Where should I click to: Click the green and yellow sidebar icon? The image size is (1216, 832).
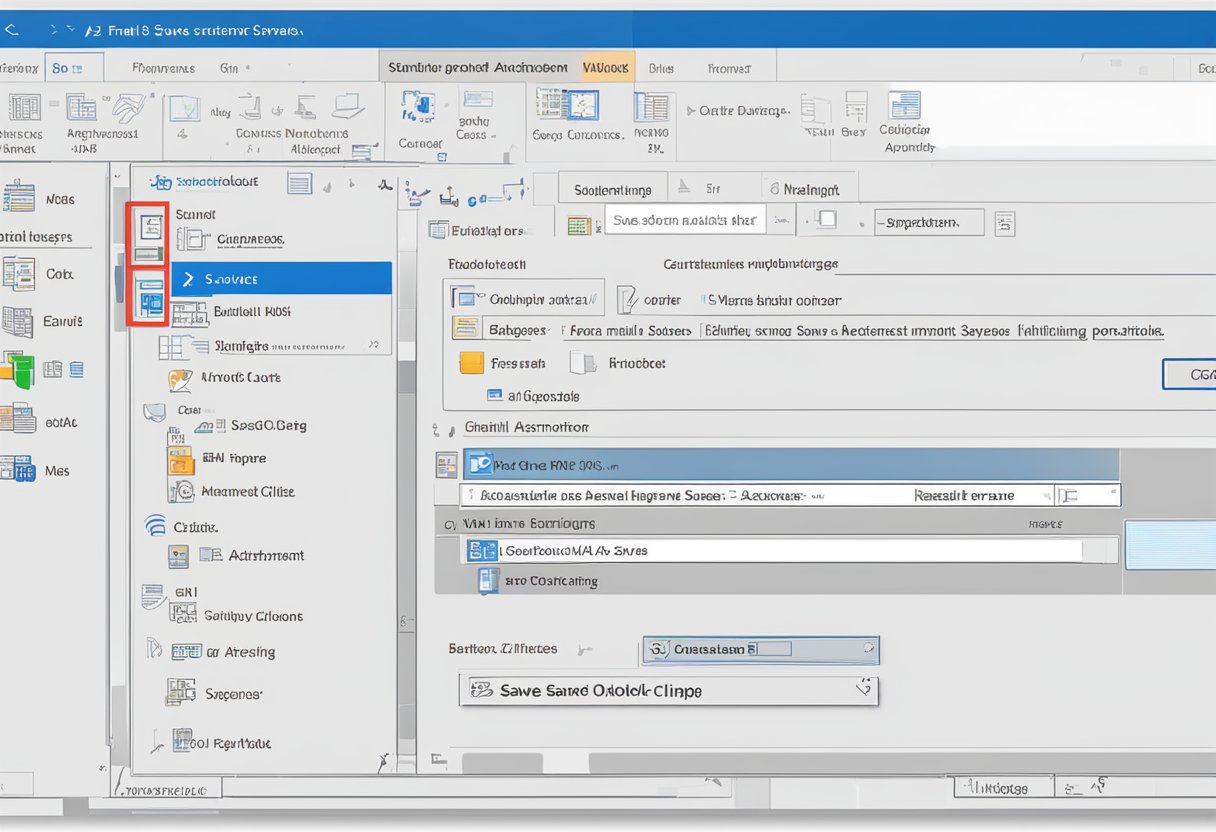pos(17,371)
